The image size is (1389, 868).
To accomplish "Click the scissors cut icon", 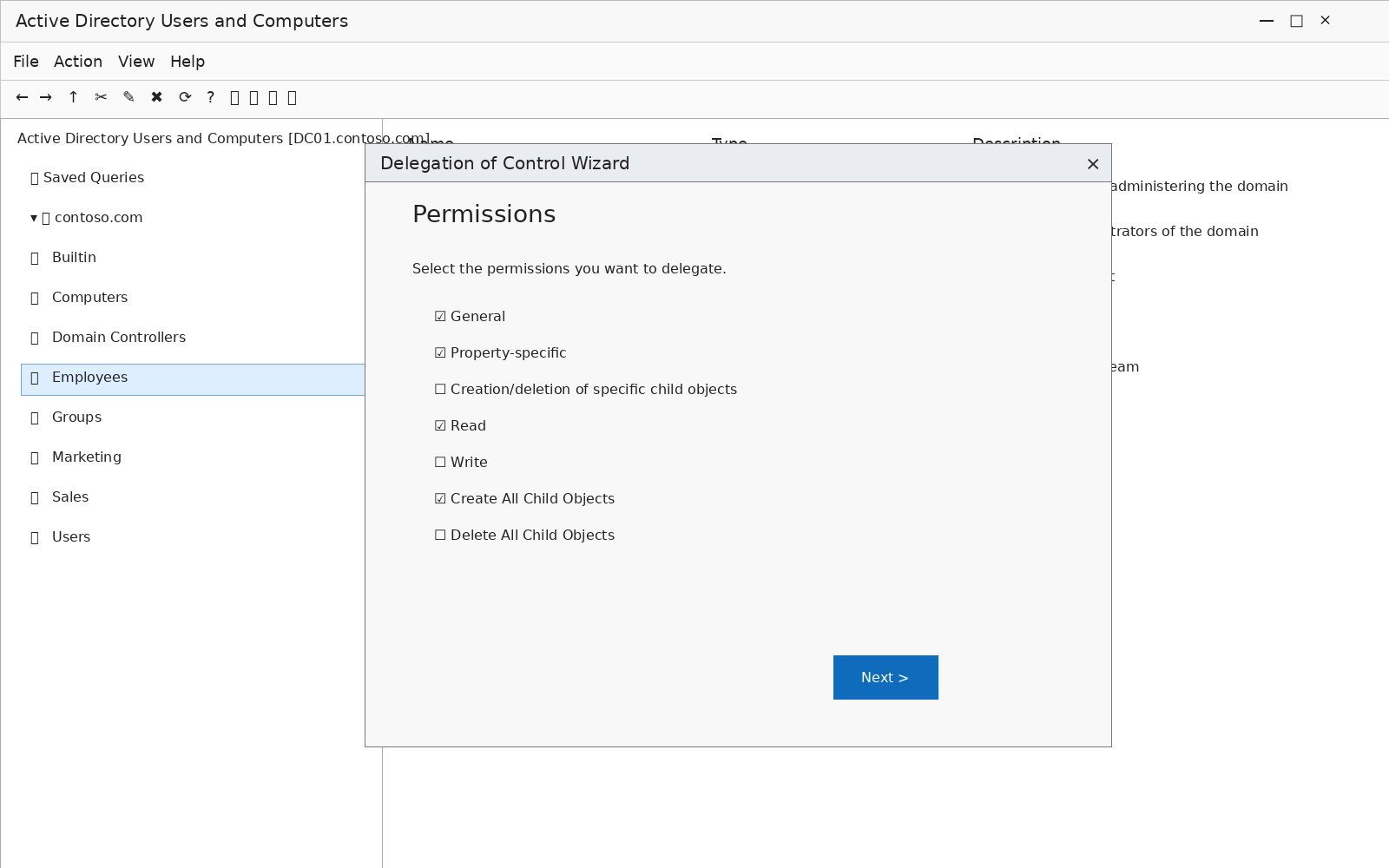I will (x=102, y=97).
